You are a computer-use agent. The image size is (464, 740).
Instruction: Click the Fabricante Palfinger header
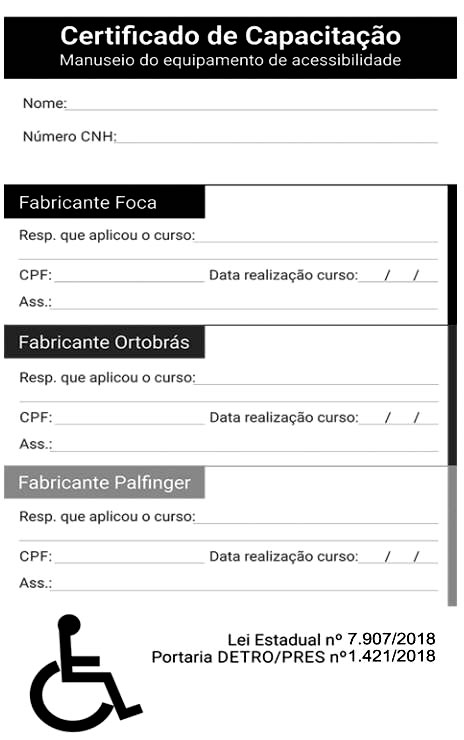104,482
